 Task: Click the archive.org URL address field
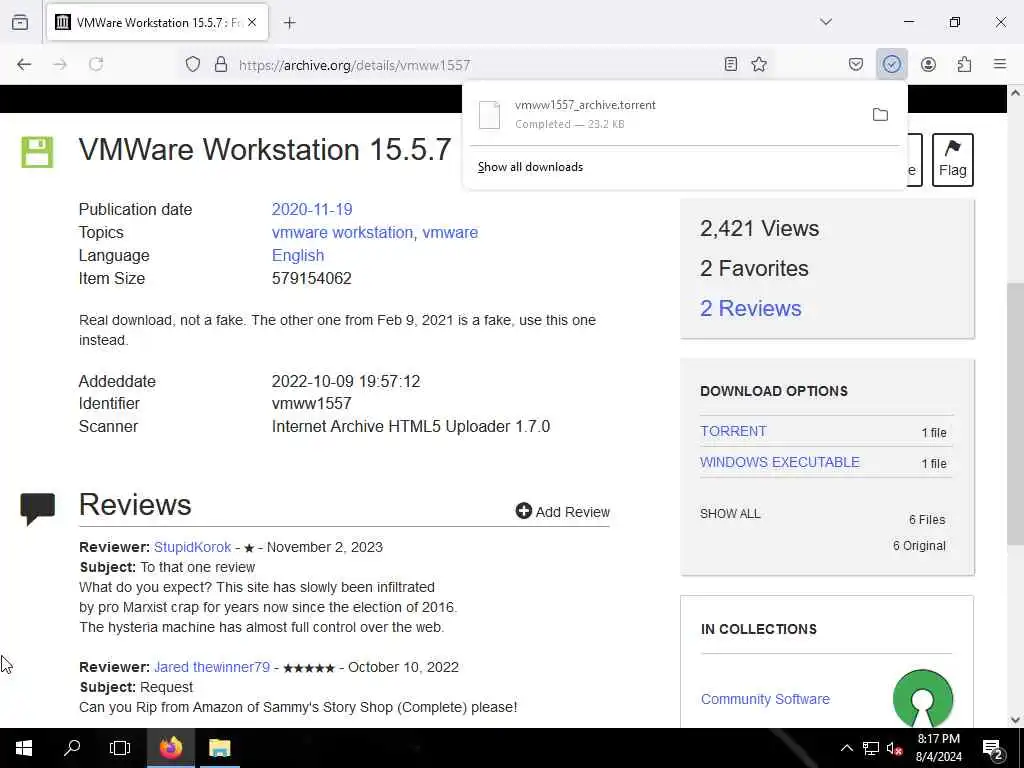477,65
